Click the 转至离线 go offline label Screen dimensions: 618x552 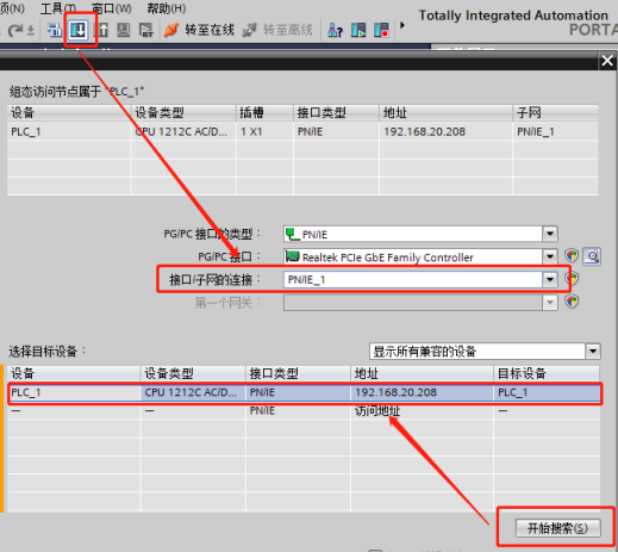point(288,30)
